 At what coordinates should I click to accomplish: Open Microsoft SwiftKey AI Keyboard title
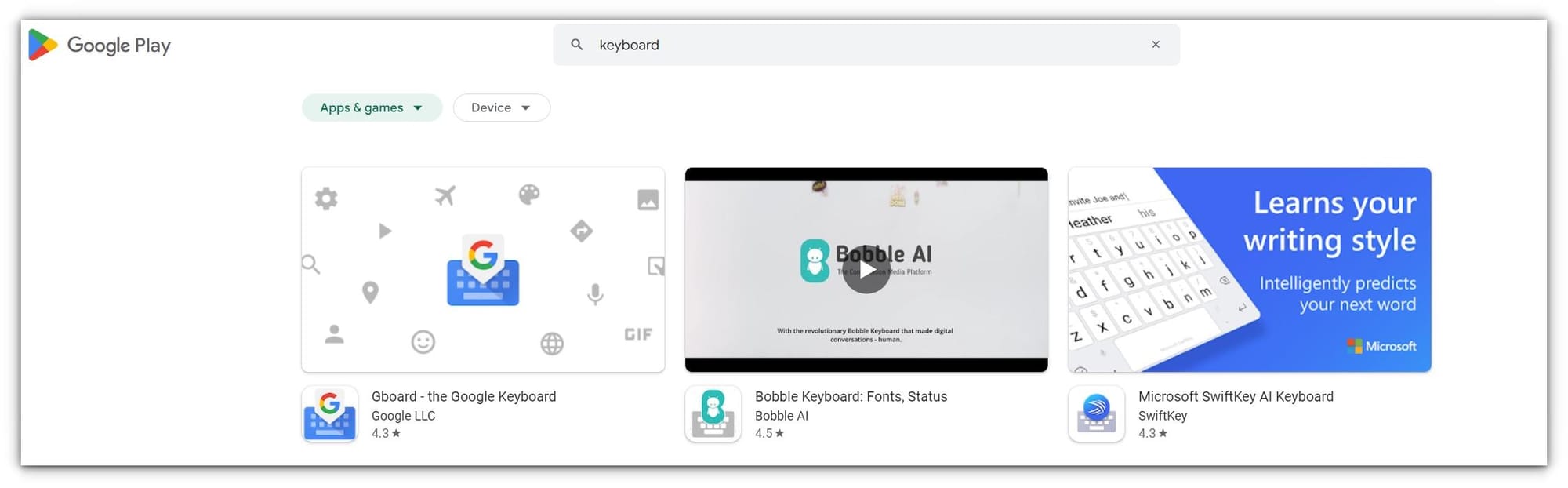pos(1236,396)
